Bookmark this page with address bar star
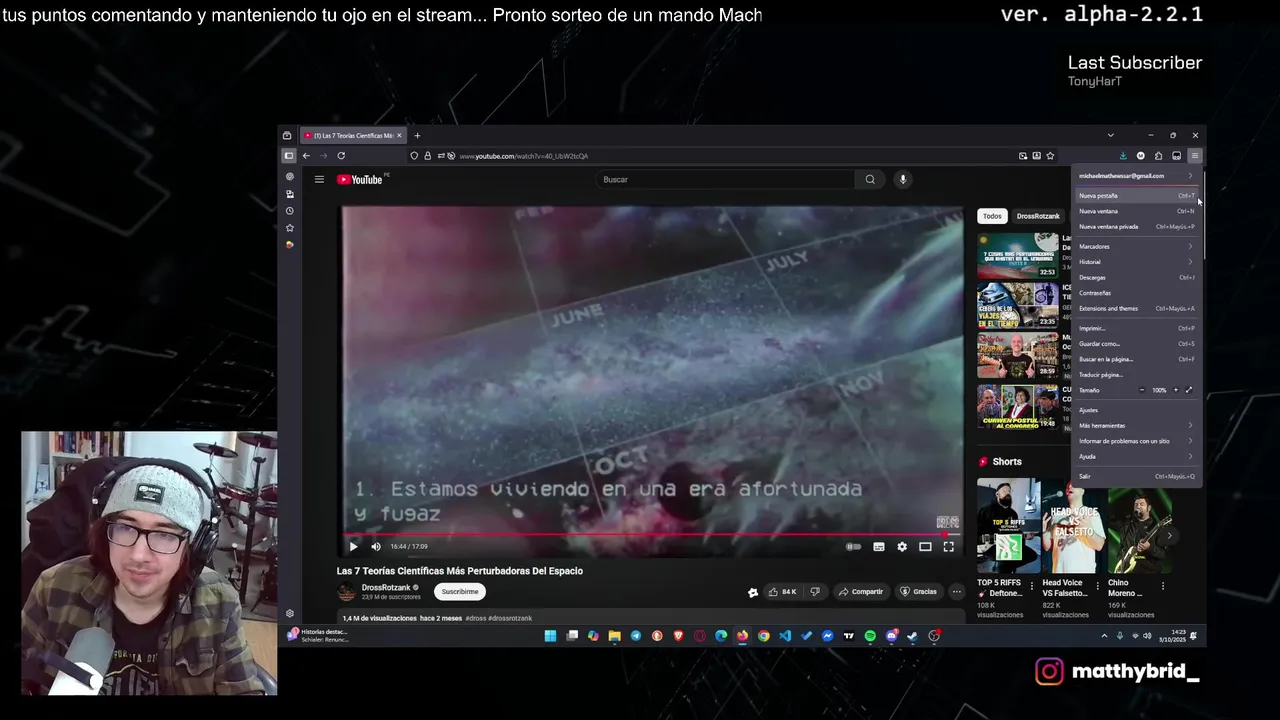 [1050, 156]
